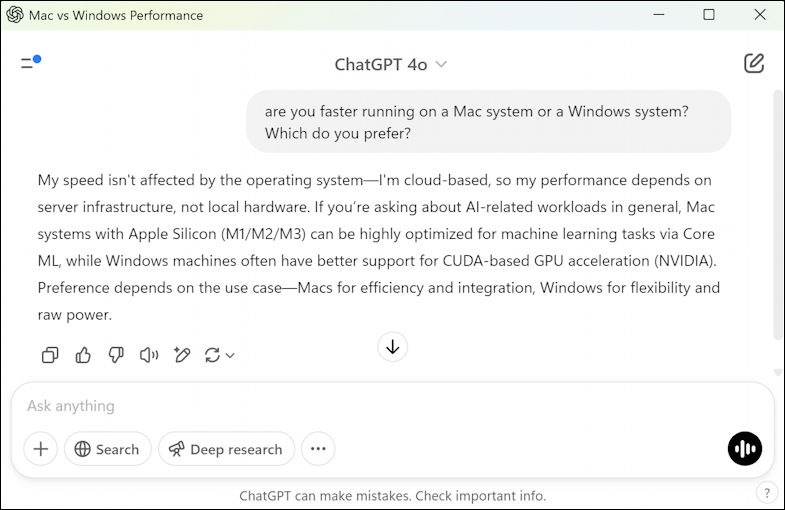This screenshot has width=785, height=510.
Task: Open the sidebar menu
Action: [28, 64]
